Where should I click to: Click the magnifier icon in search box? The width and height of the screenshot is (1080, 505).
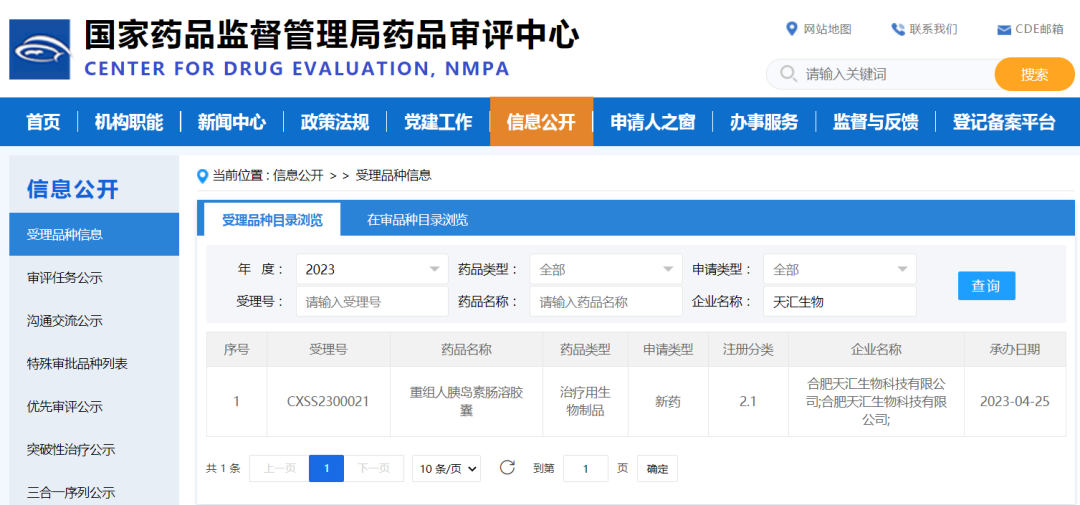click(788, 74)
